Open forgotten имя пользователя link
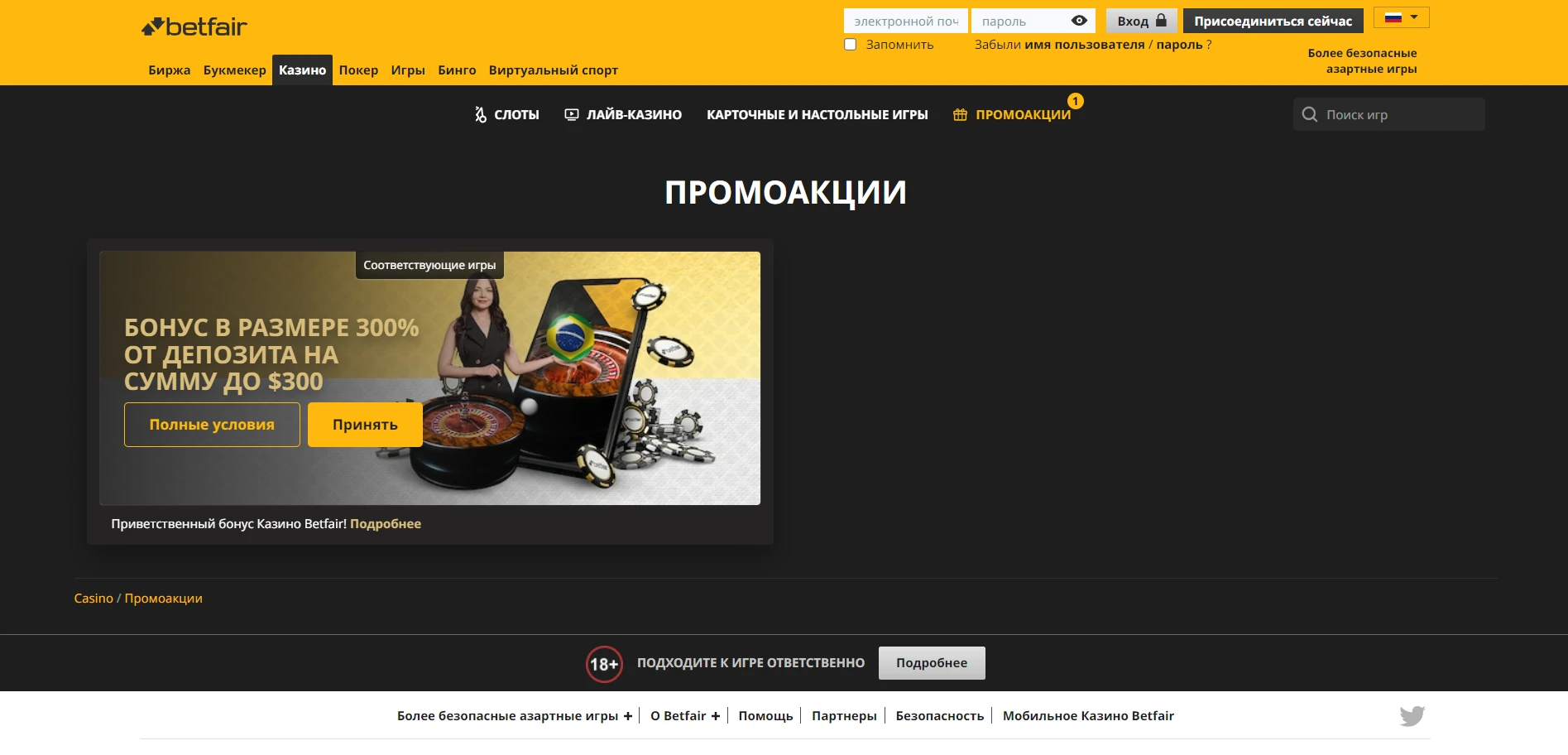This screenshot has width=1568, height=755. coord(1084,45)
